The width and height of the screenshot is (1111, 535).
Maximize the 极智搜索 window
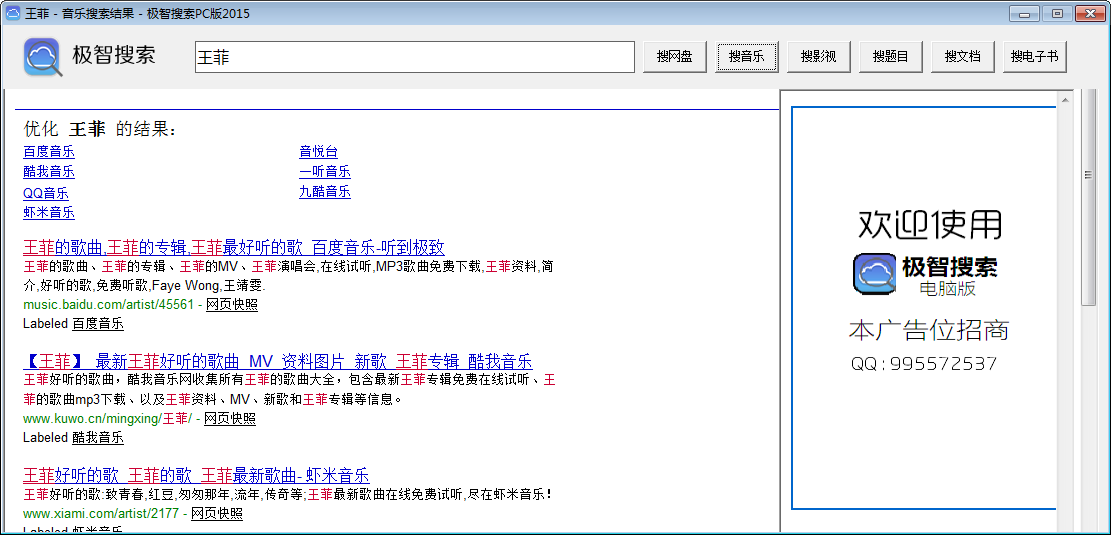tap(1058, 13)
